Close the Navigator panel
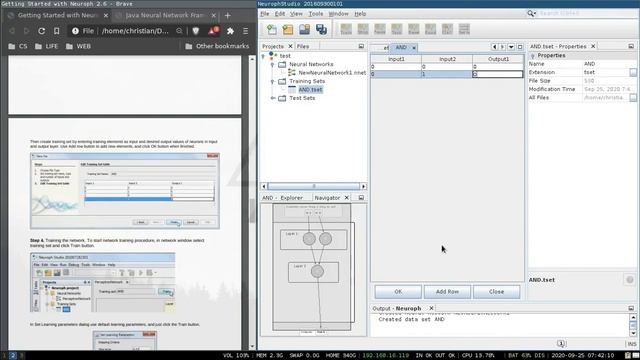This screenshot has width=640, height=360. (x=347, y=198)
